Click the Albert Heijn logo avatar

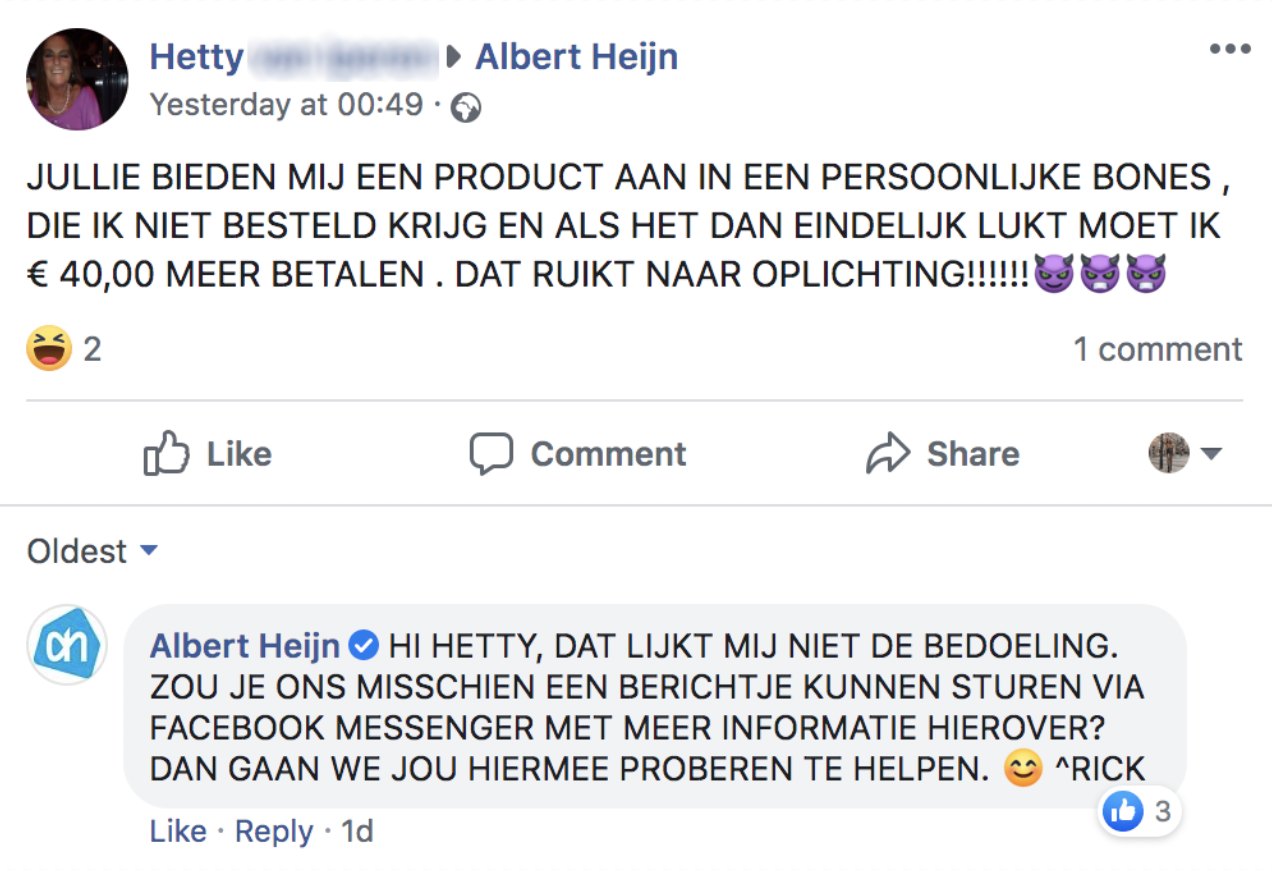[66, 645]
